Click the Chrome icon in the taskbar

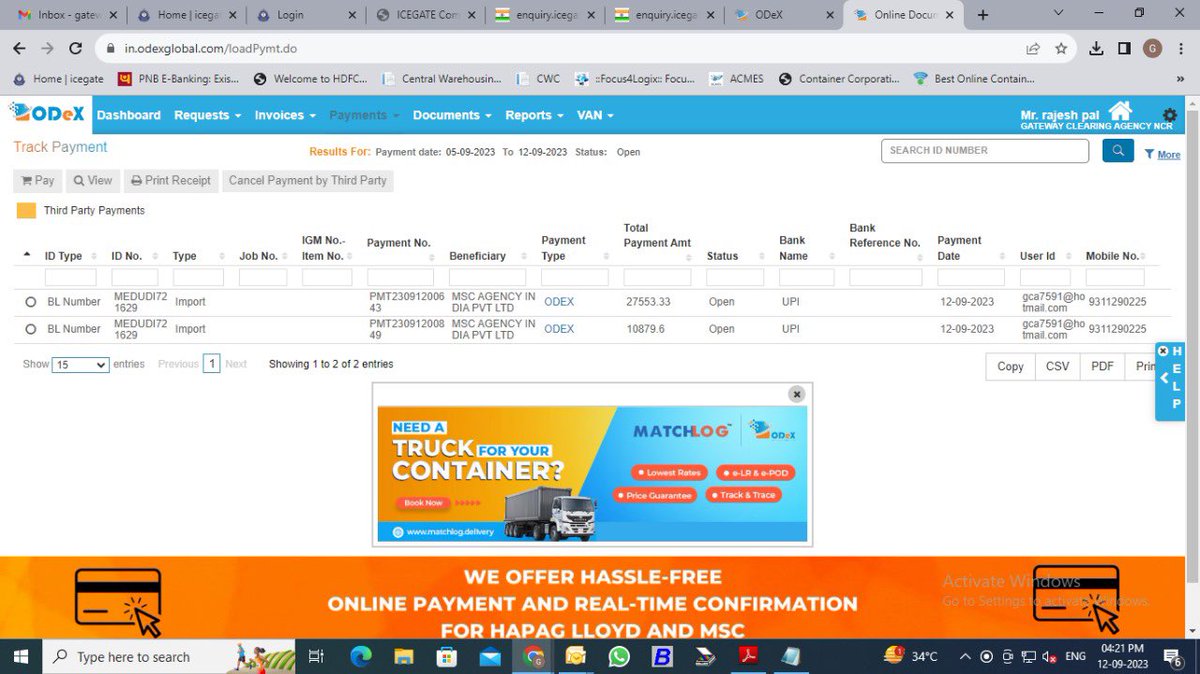point(533,656)
